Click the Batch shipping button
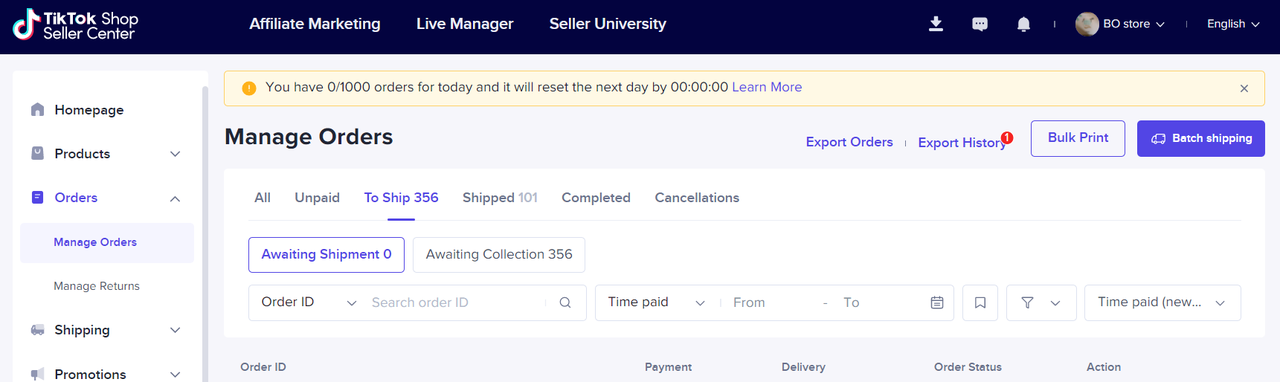The image size is (1280, 382). coord(1201,139)
